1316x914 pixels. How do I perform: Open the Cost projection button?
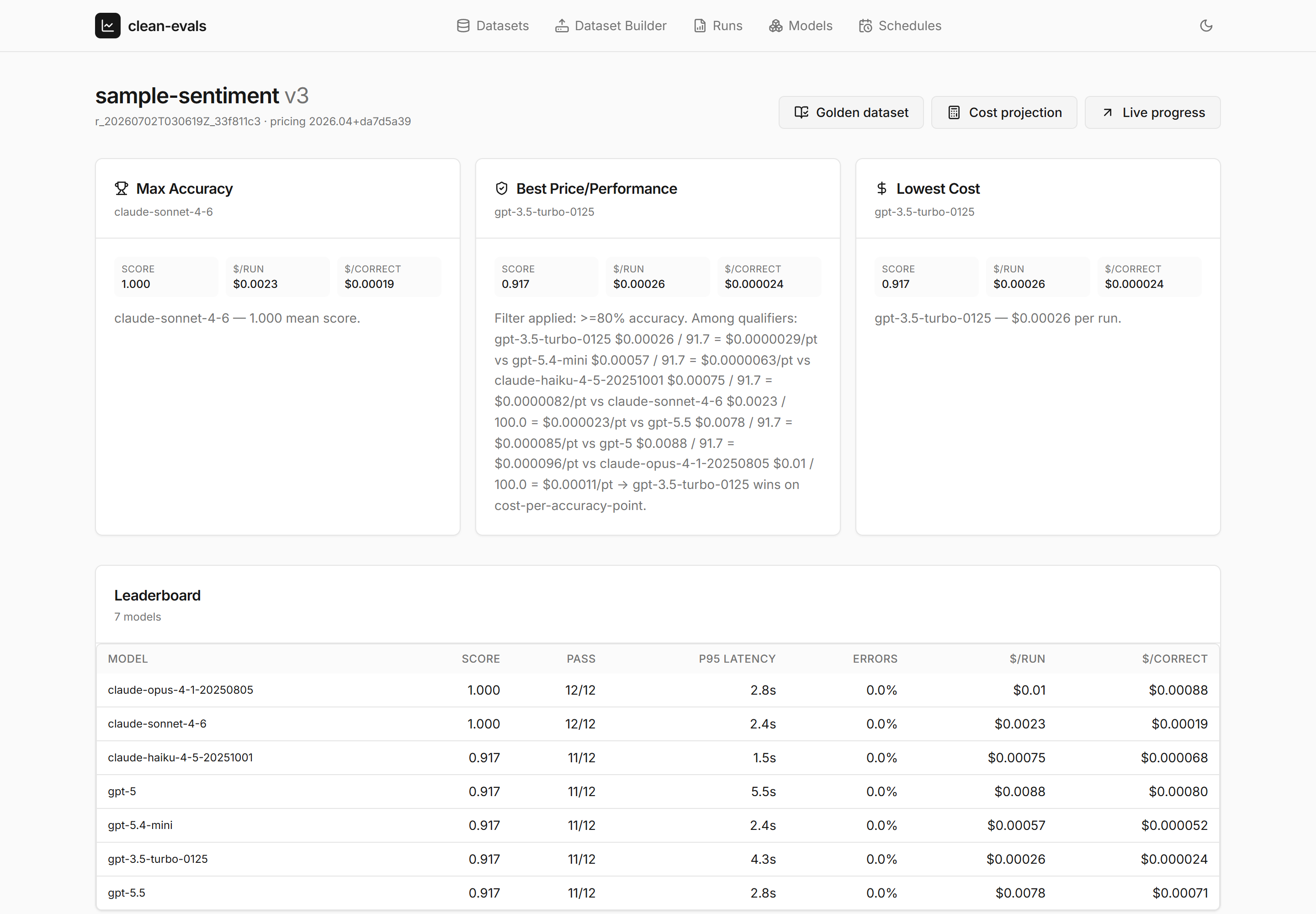pos(1004,112)
